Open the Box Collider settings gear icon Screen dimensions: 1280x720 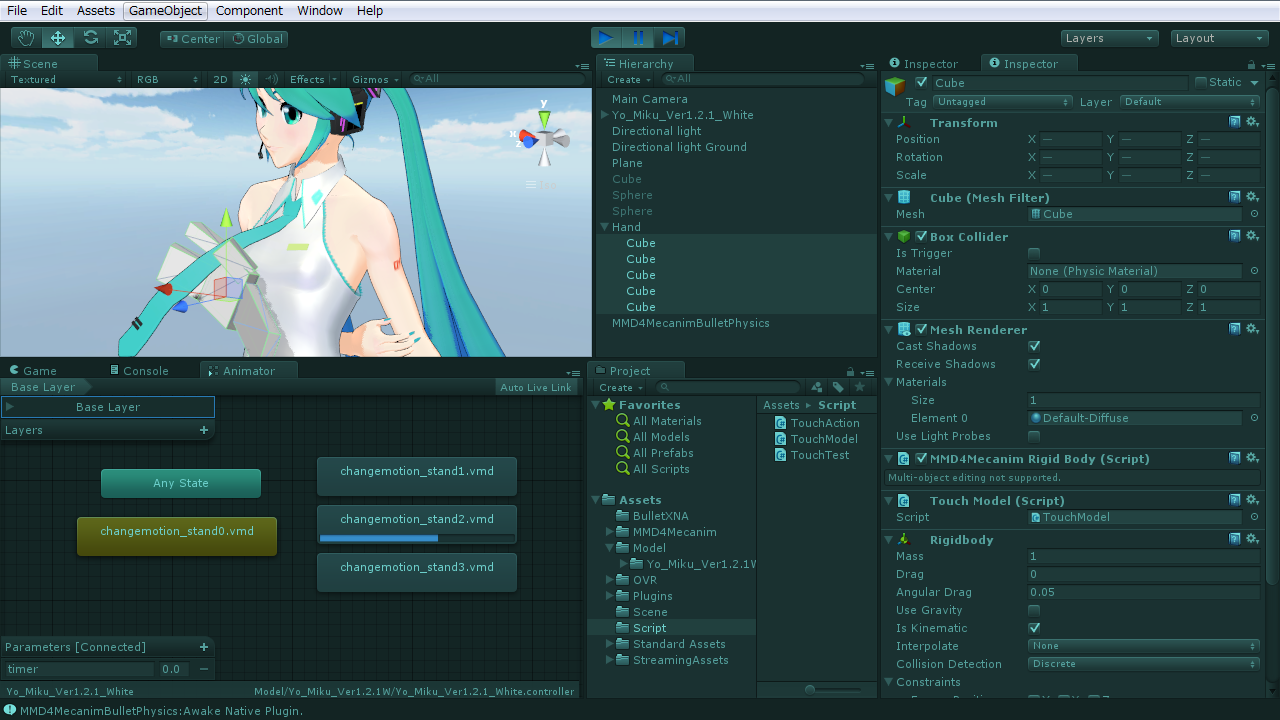pos(1252,236)
